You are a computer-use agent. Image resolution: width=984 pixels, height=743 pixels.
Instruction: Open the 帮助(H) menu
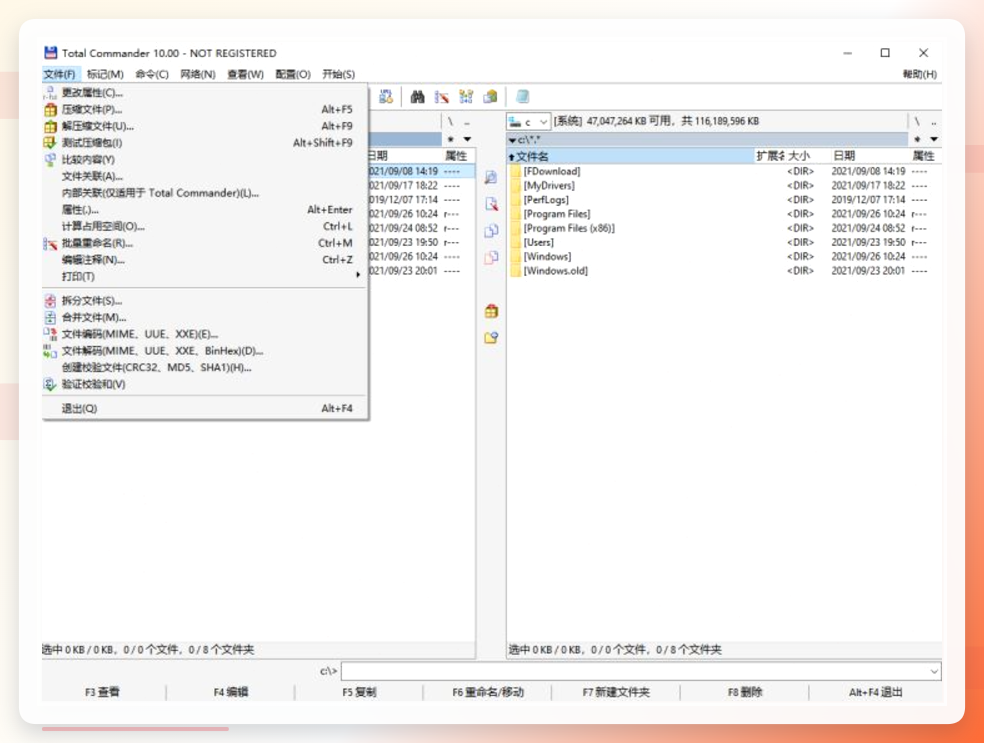[x=919, y=74]
